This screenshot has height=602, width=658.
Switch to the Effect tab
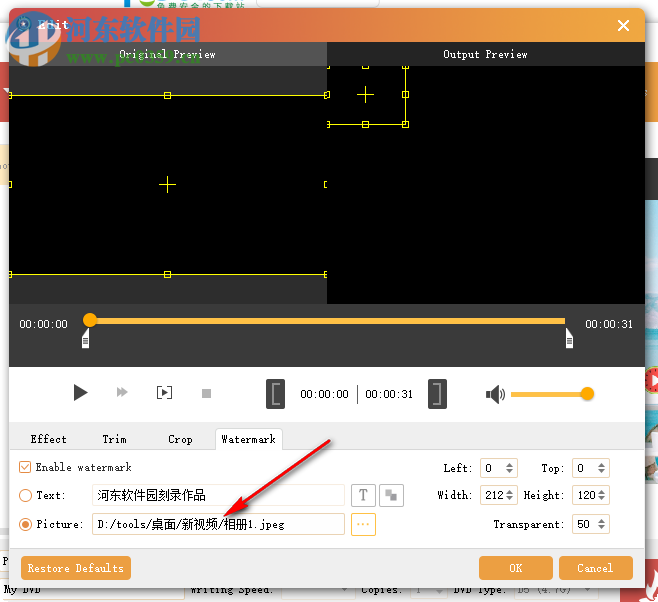[49, 439]
